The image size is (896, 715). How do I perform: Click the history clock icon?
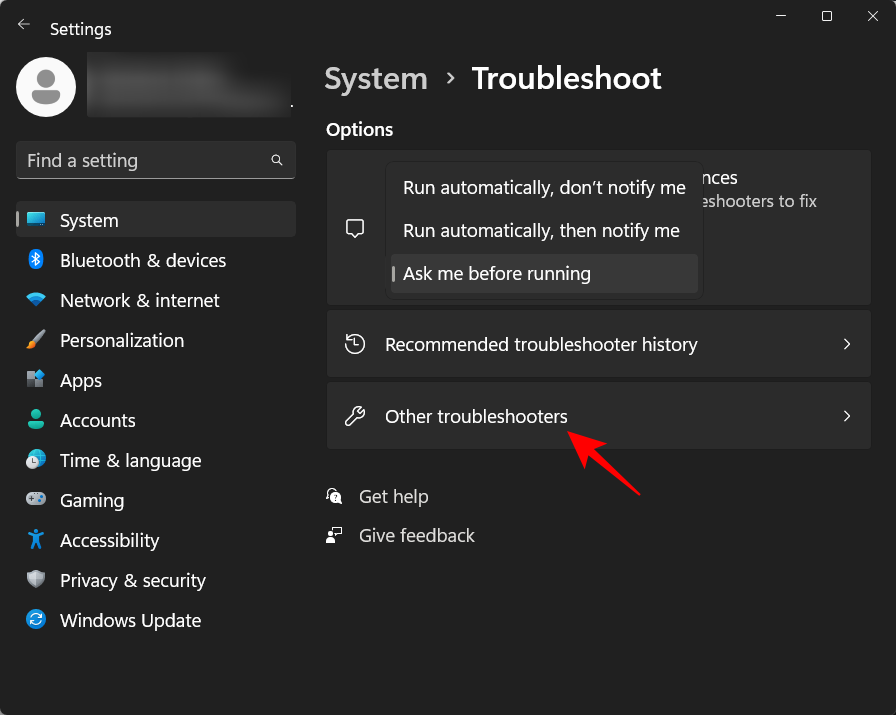(x=355, y=343)
